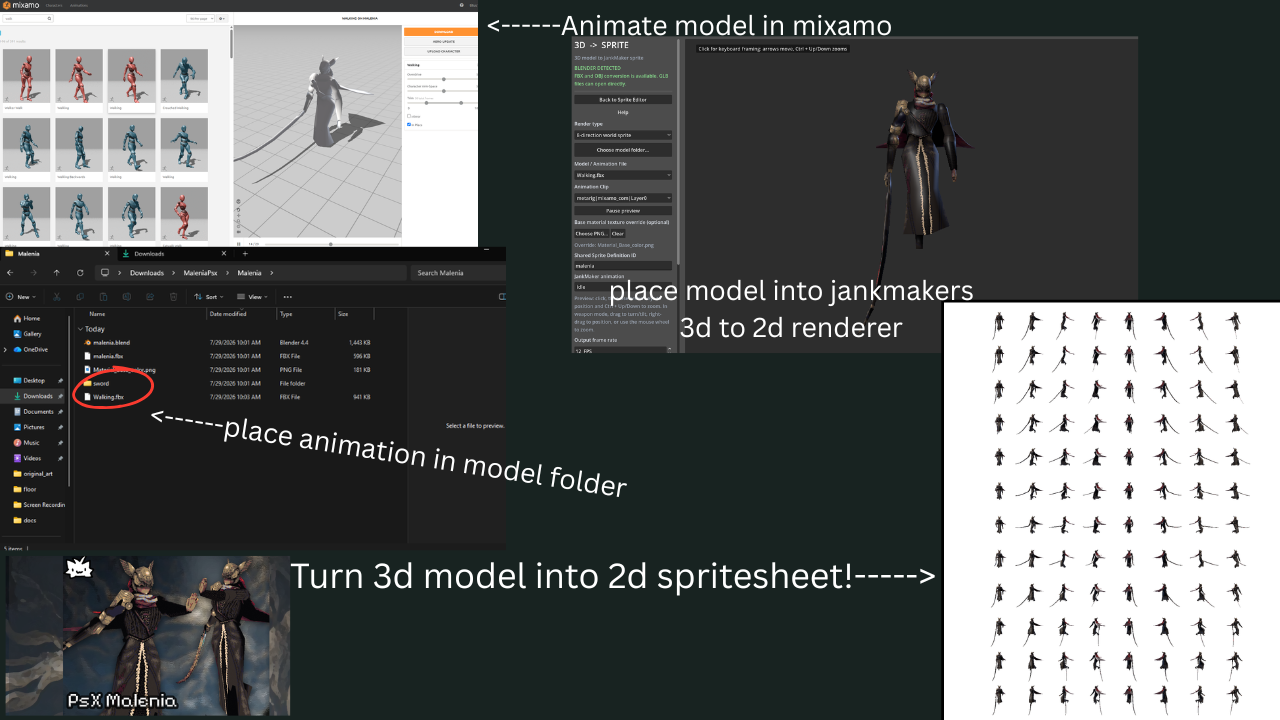
Task: Click the Copy icon in Explorer toolbar
Action: 79,297
